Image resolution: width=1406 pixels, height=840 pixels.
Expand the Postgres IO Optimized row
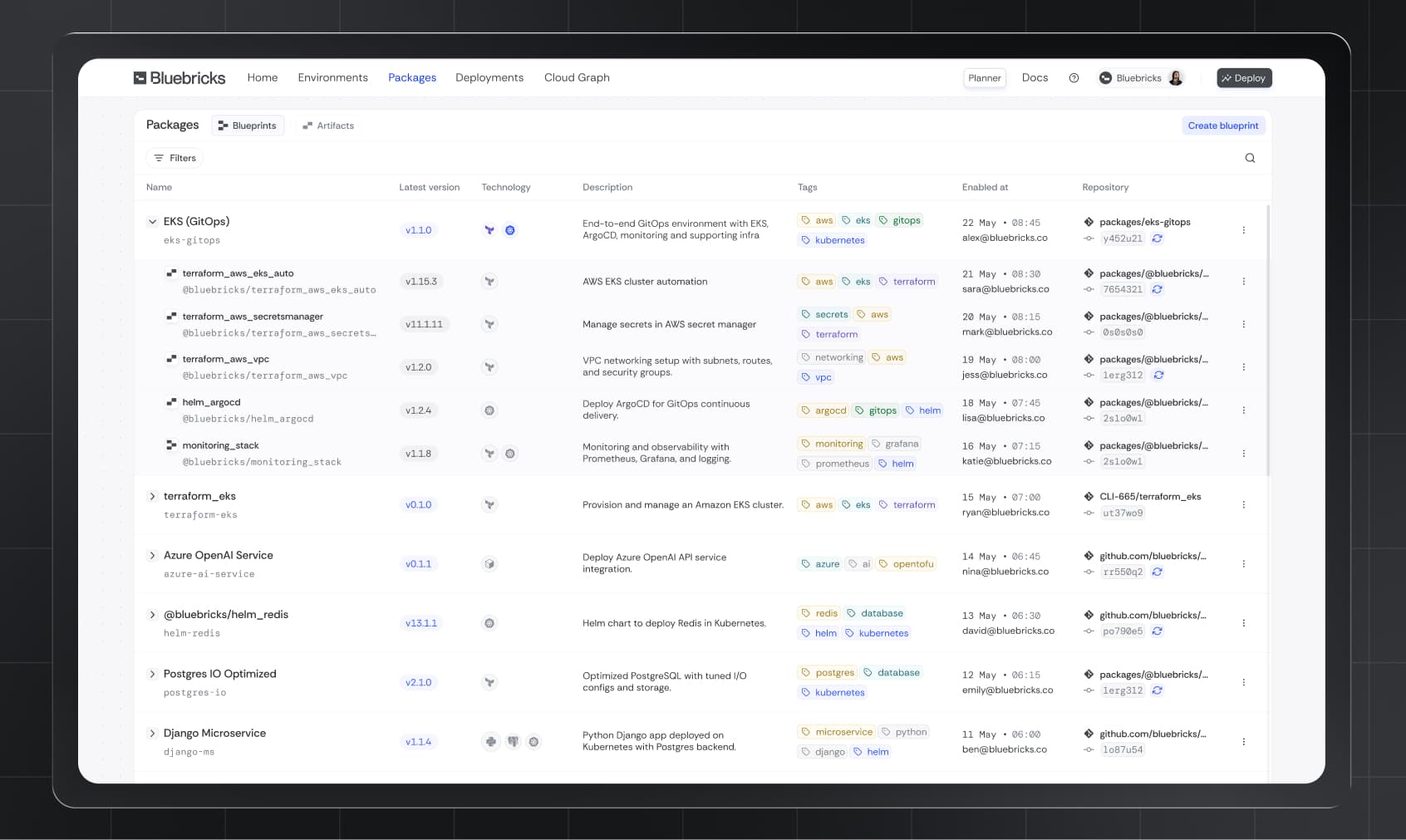[x=153, y=674]
